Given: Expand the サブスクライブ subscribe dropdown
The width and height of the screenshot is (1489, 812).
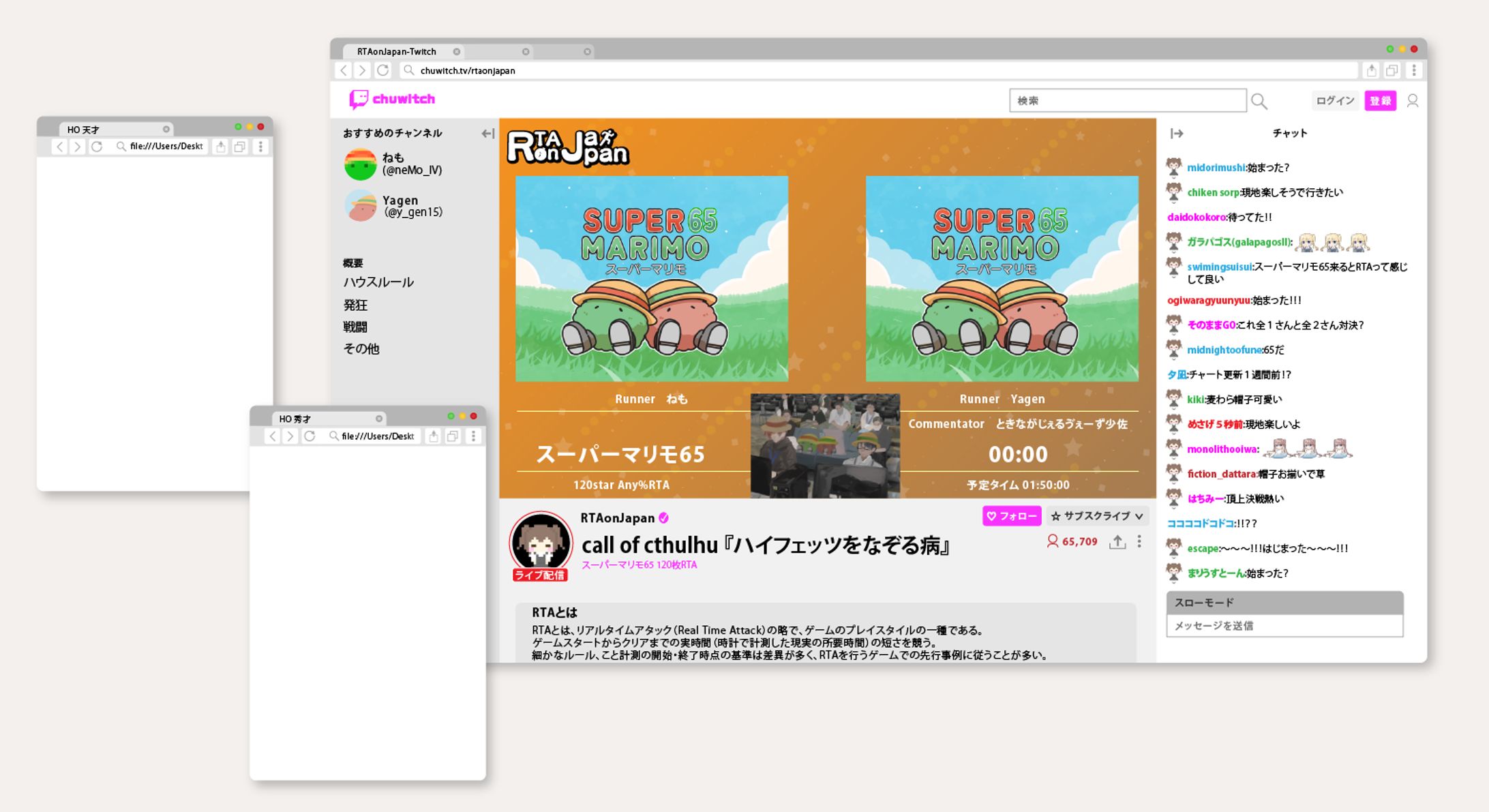Looking at the screenshot, I should pos(1097,516).
